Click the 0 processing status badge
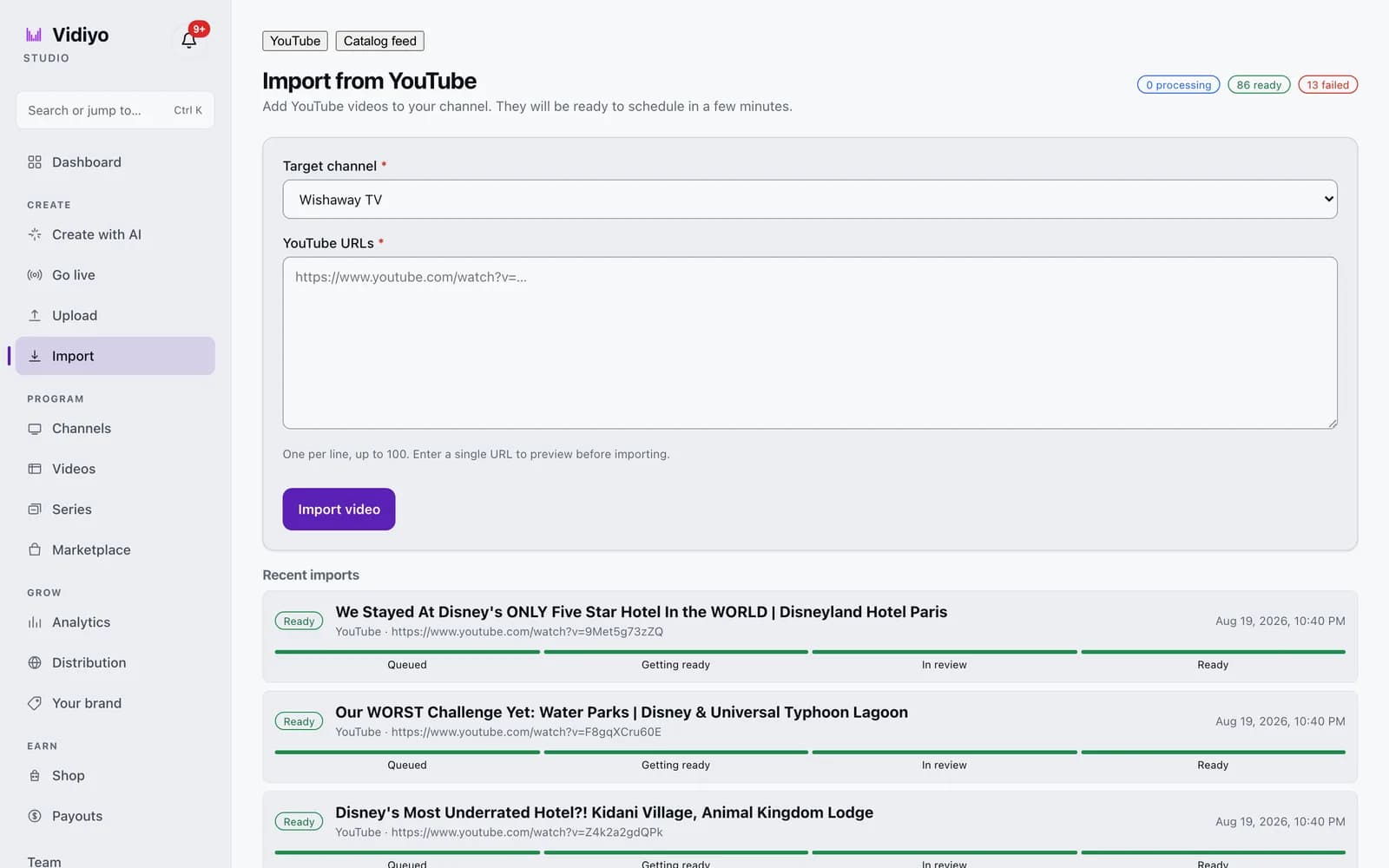 point(1179,85)
